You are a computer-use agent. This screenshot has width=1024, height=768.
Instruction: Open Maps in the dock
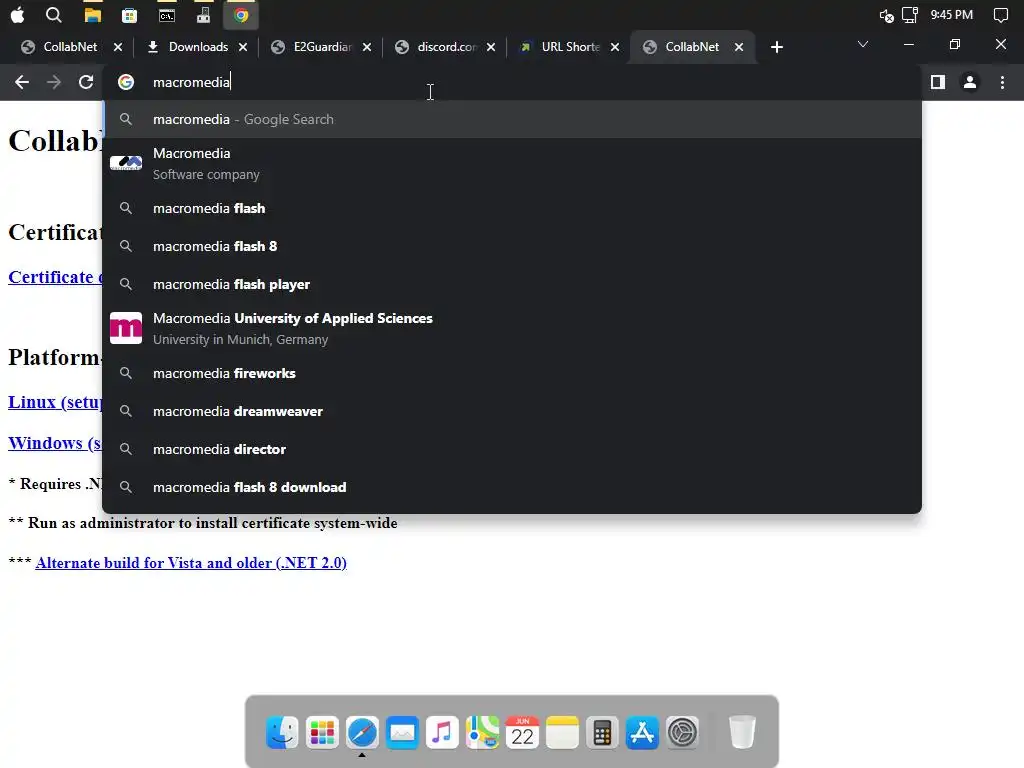tap(482, 732)
